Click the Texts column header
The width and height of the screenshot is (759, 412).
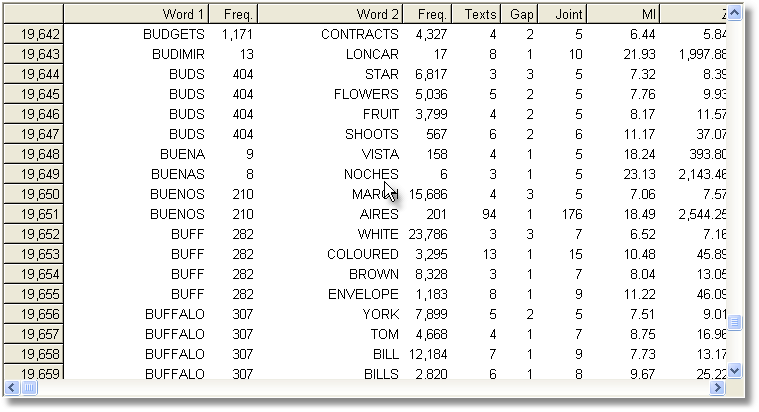477,14
